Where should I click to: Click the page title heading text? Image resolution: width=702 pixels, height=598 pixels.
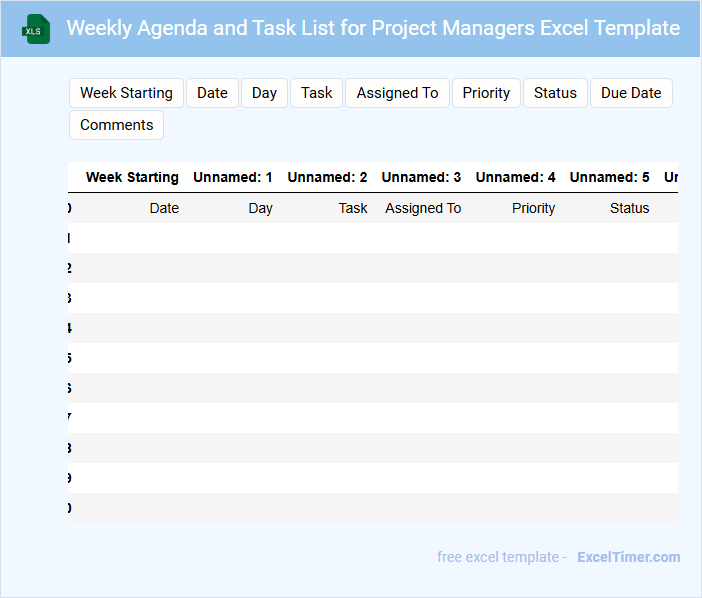(x=373, y=28)
